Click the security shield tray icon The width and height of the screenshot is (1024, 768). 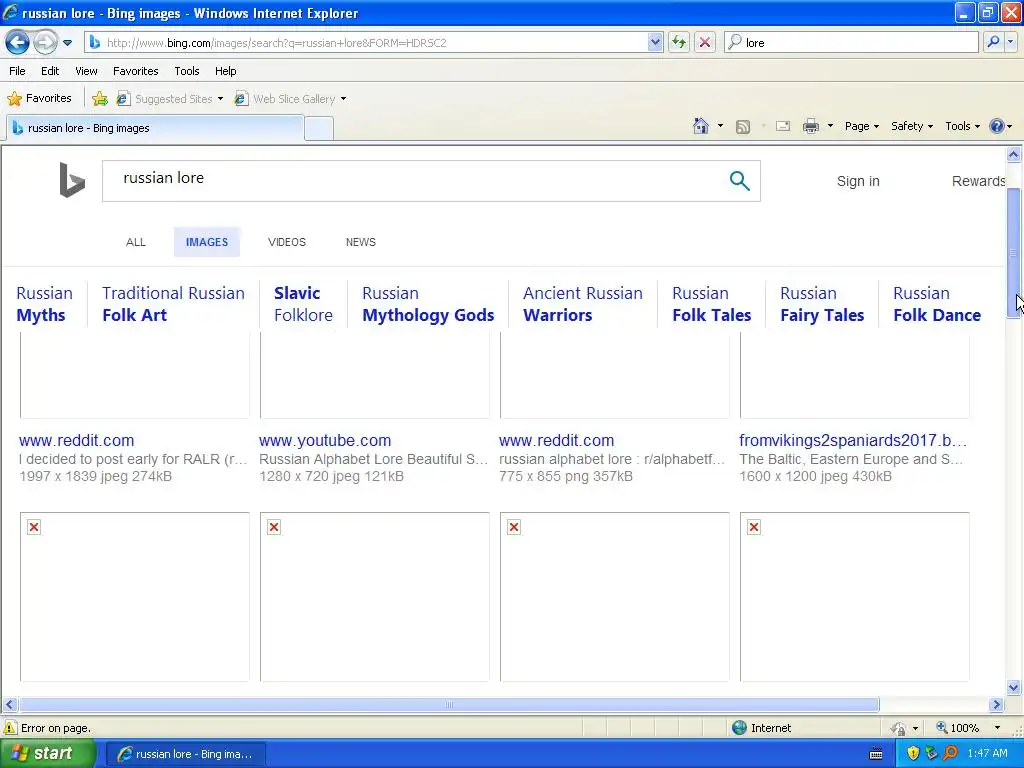tap(913, 754)
